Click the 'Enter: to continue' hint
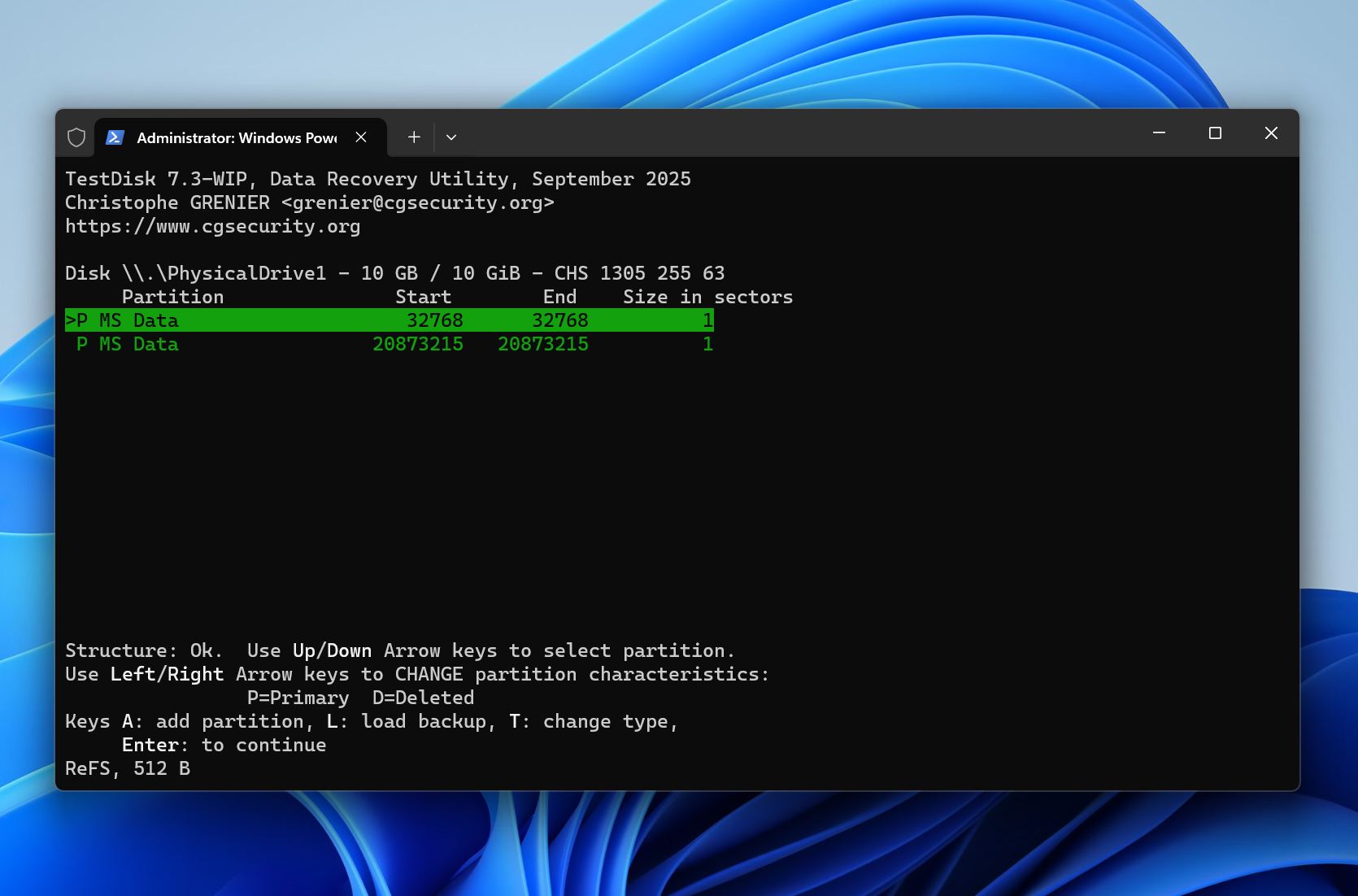This screenshot has width=1358, height=896. (x=224, y=745)
